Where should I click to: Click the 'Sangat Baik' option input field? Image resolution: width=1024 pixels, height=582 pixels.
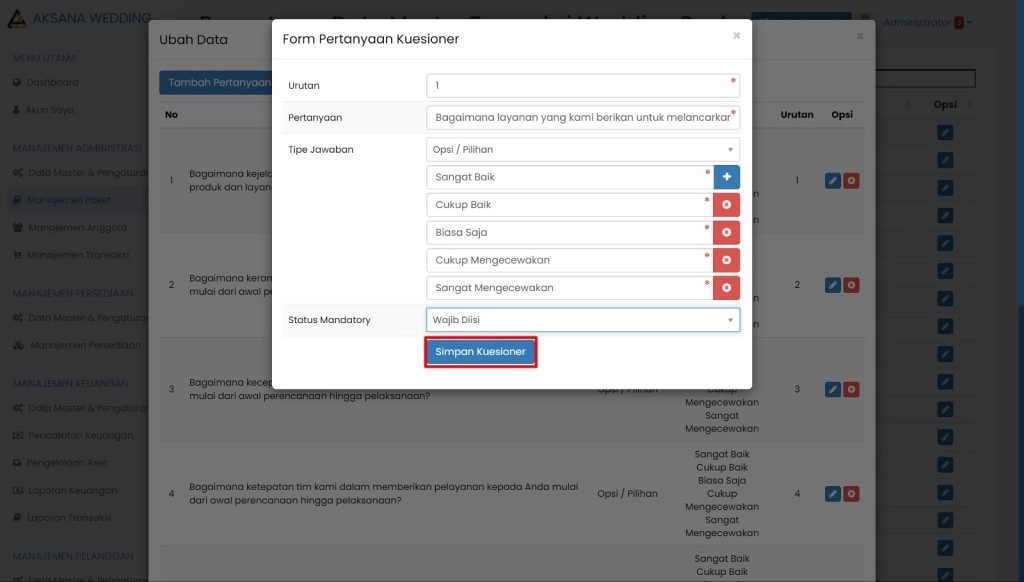pyautogui.click(x=568, y=177)
